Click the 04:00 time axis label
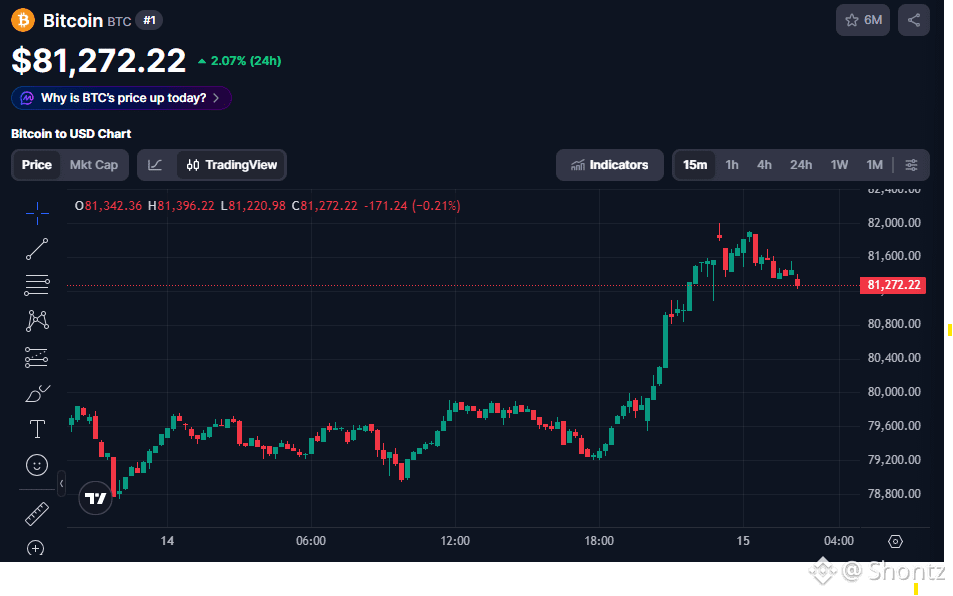The image size is (953, 596). click(x=839, y=541)
